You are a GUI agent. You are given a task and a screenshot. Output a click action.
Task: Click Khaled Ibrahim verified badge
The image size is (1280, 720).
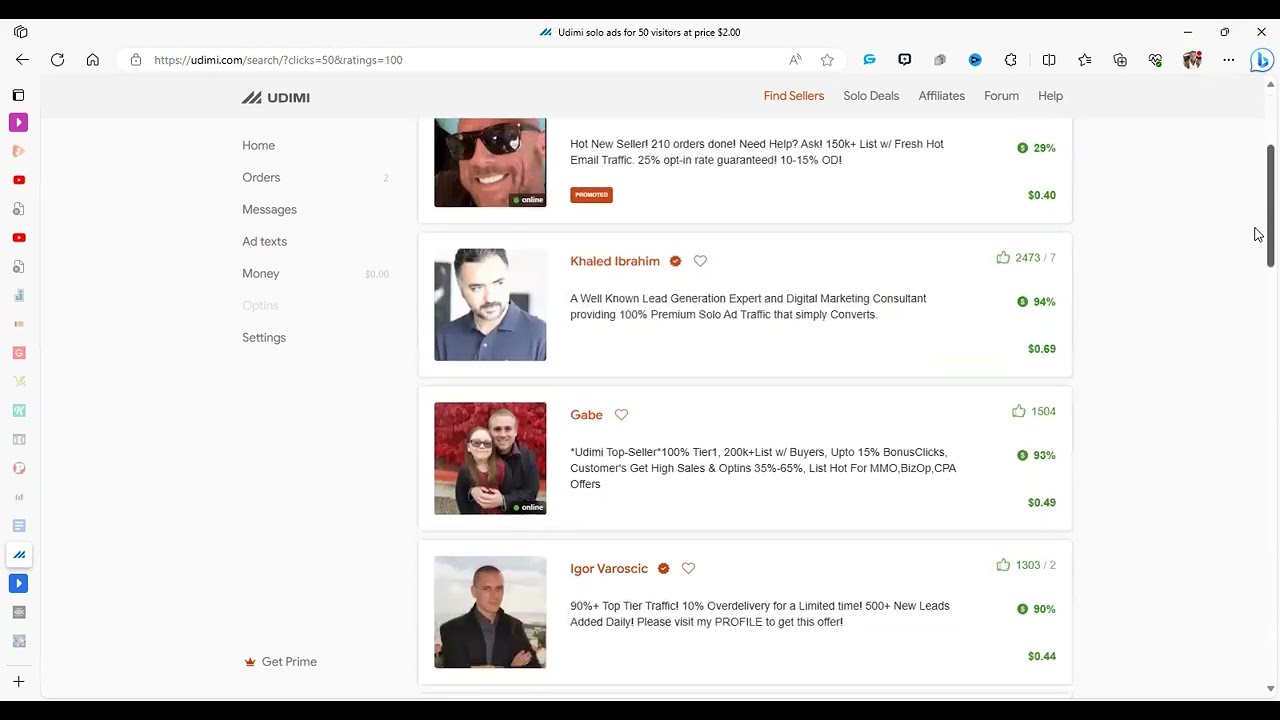point(675,261)
